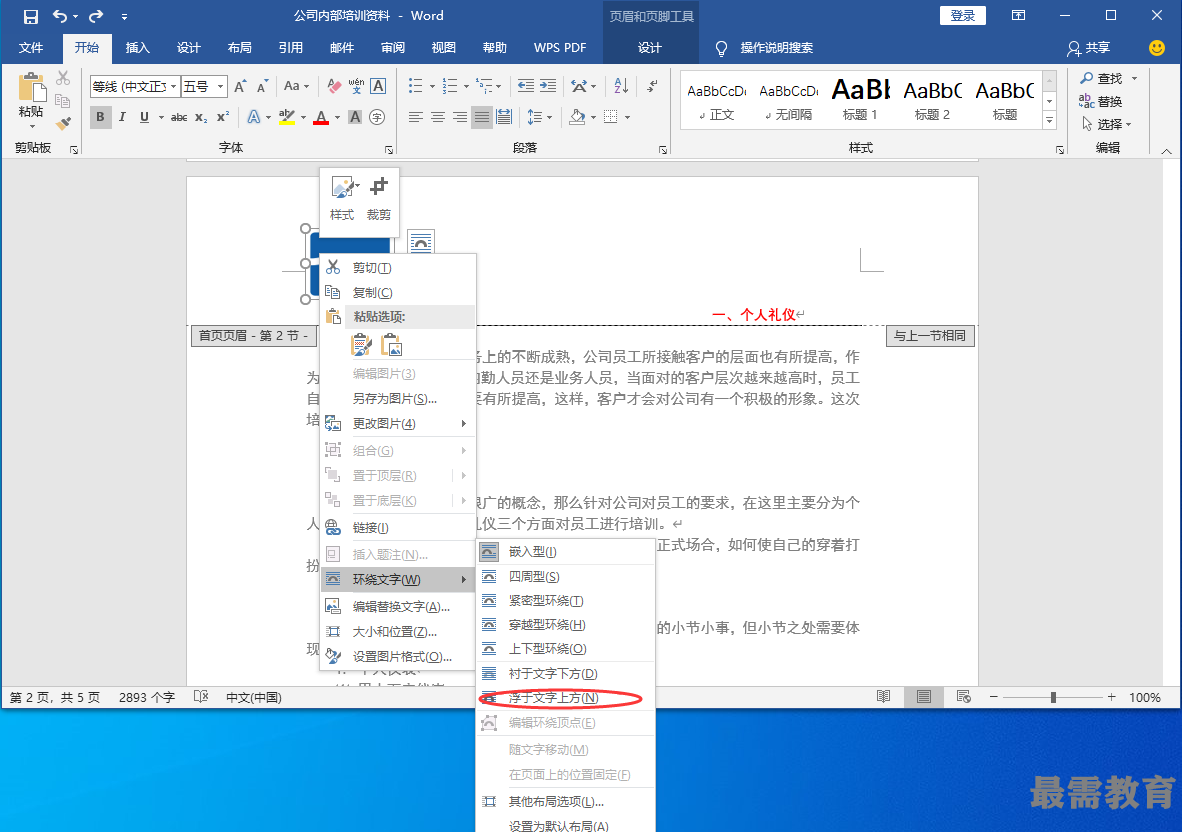The image size is (1182, 832).
Task: Toggle subscript formatting
Action: [201, 117]
